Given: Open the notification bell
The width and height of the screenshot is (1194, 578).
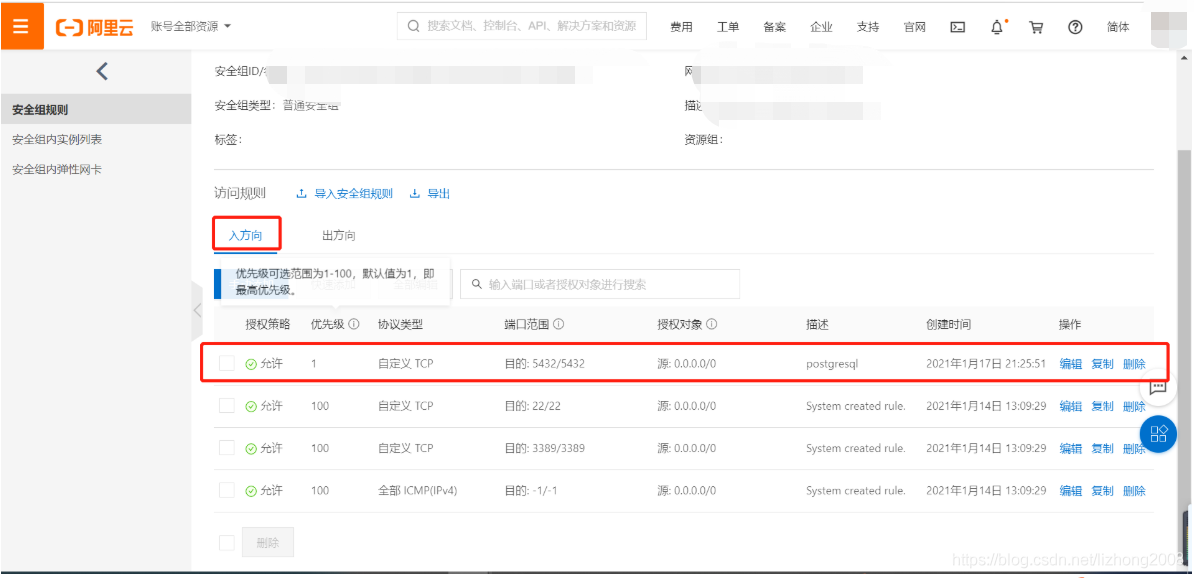Looking at the screenshot, I should pos(997,27).
